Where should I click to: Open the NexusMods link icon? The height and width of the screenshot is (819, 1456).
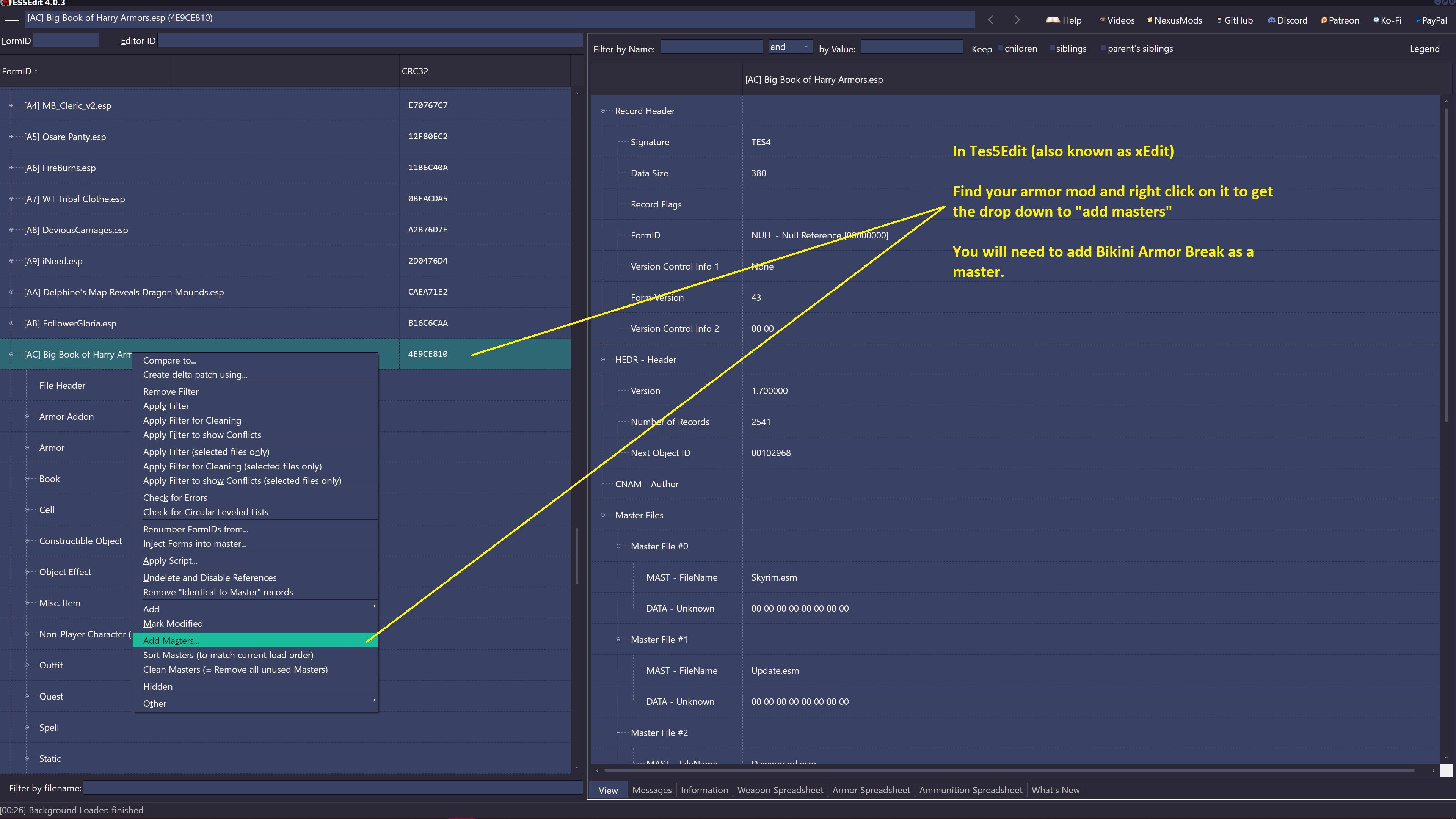click(1150, 20)
